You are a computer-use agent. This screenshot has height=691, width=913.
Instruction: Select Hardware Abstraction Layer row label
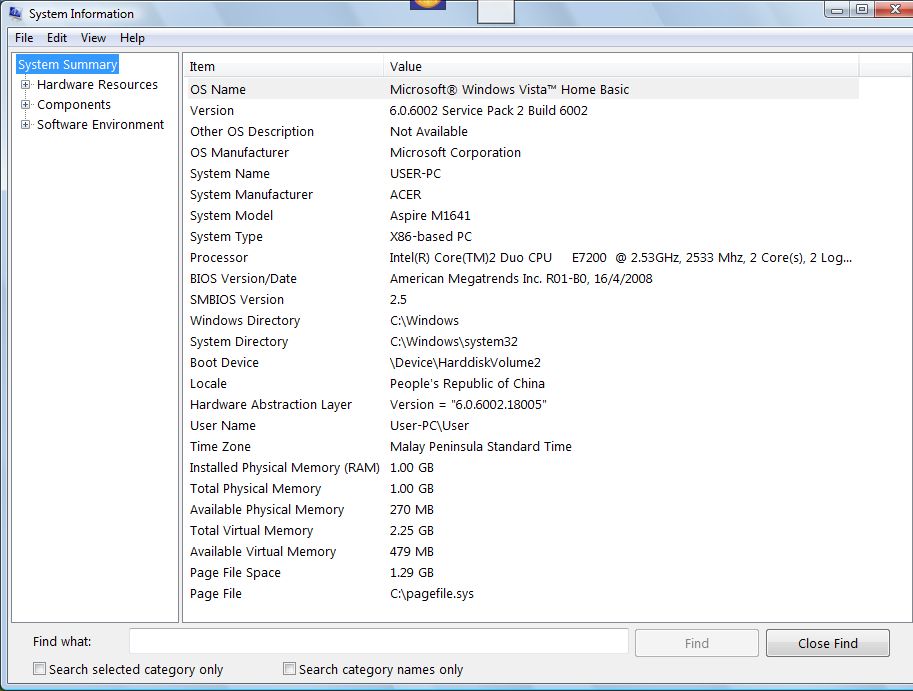271,404
